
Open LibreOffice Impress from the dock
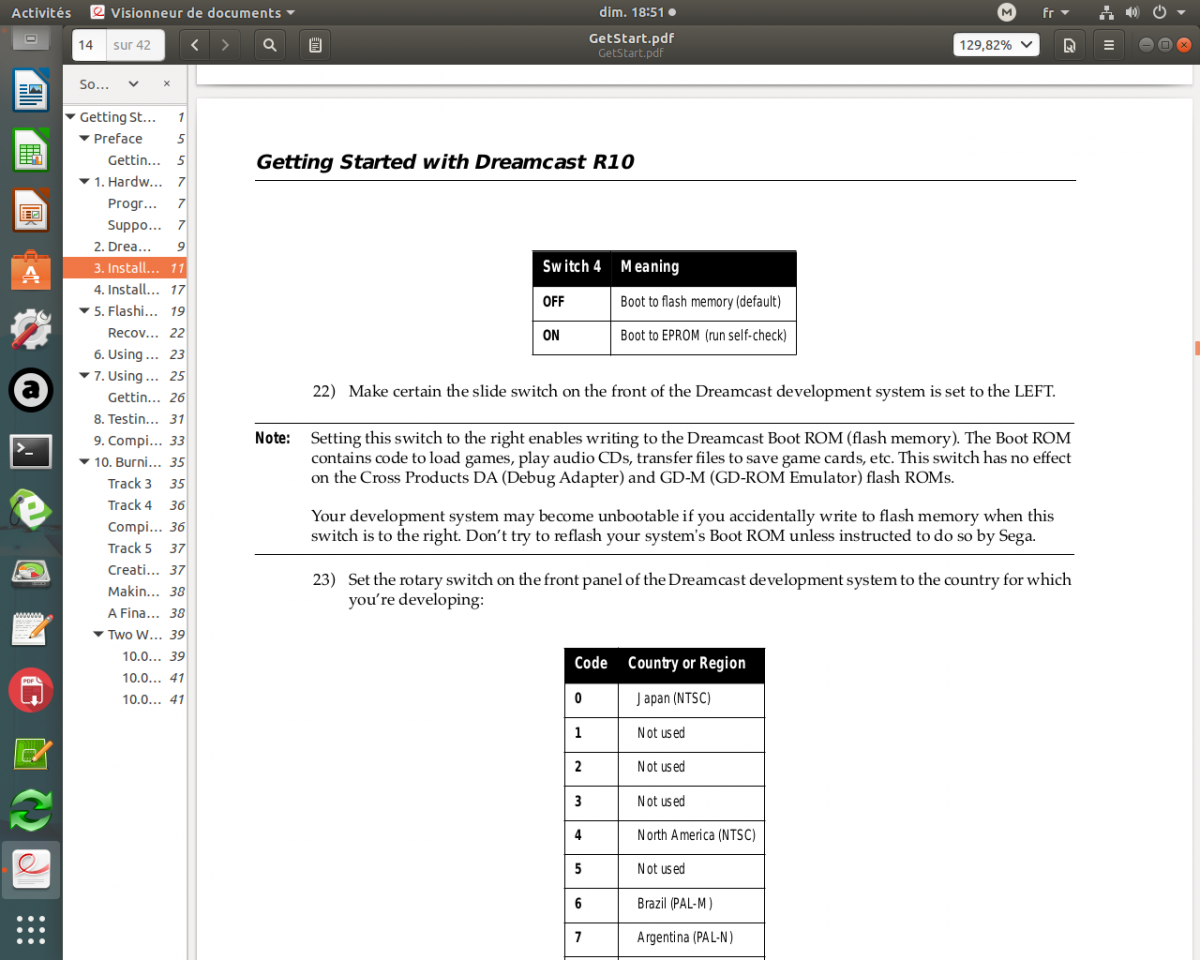31,211
